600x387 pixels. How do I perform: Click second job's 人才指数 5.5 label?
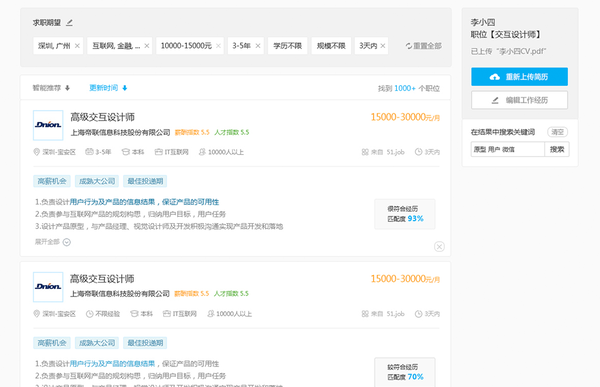(231, 294)
